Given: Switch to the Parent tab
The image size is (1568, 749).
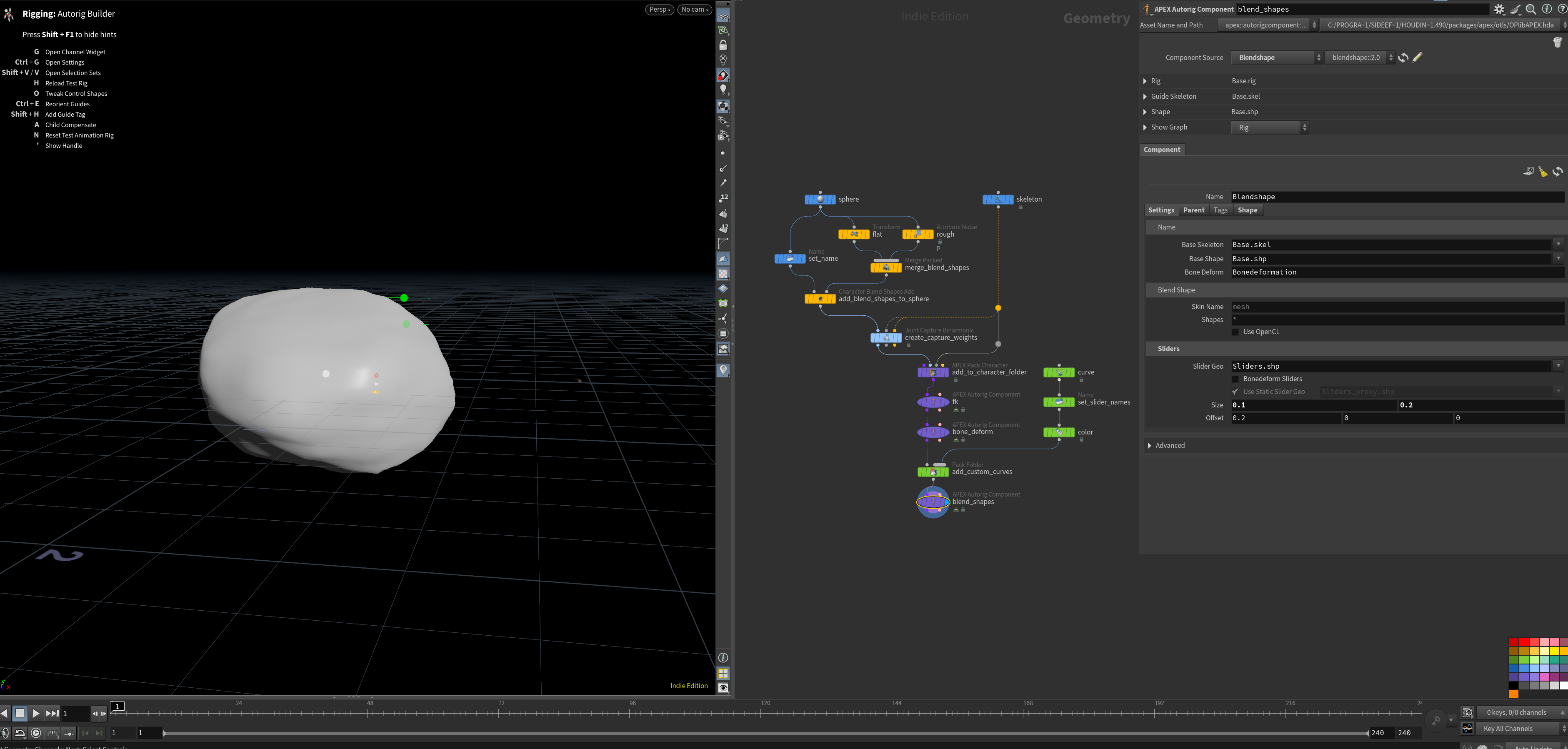Looking at the screenshot, I should 1194,210.
